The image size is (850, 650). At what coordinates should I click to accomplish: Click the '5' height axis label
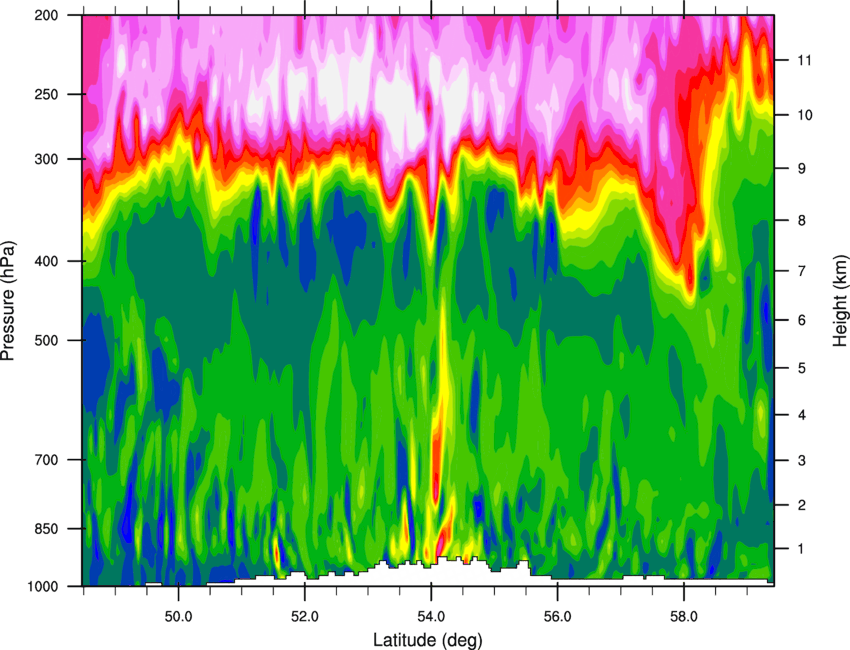click(x=802, y=368)
